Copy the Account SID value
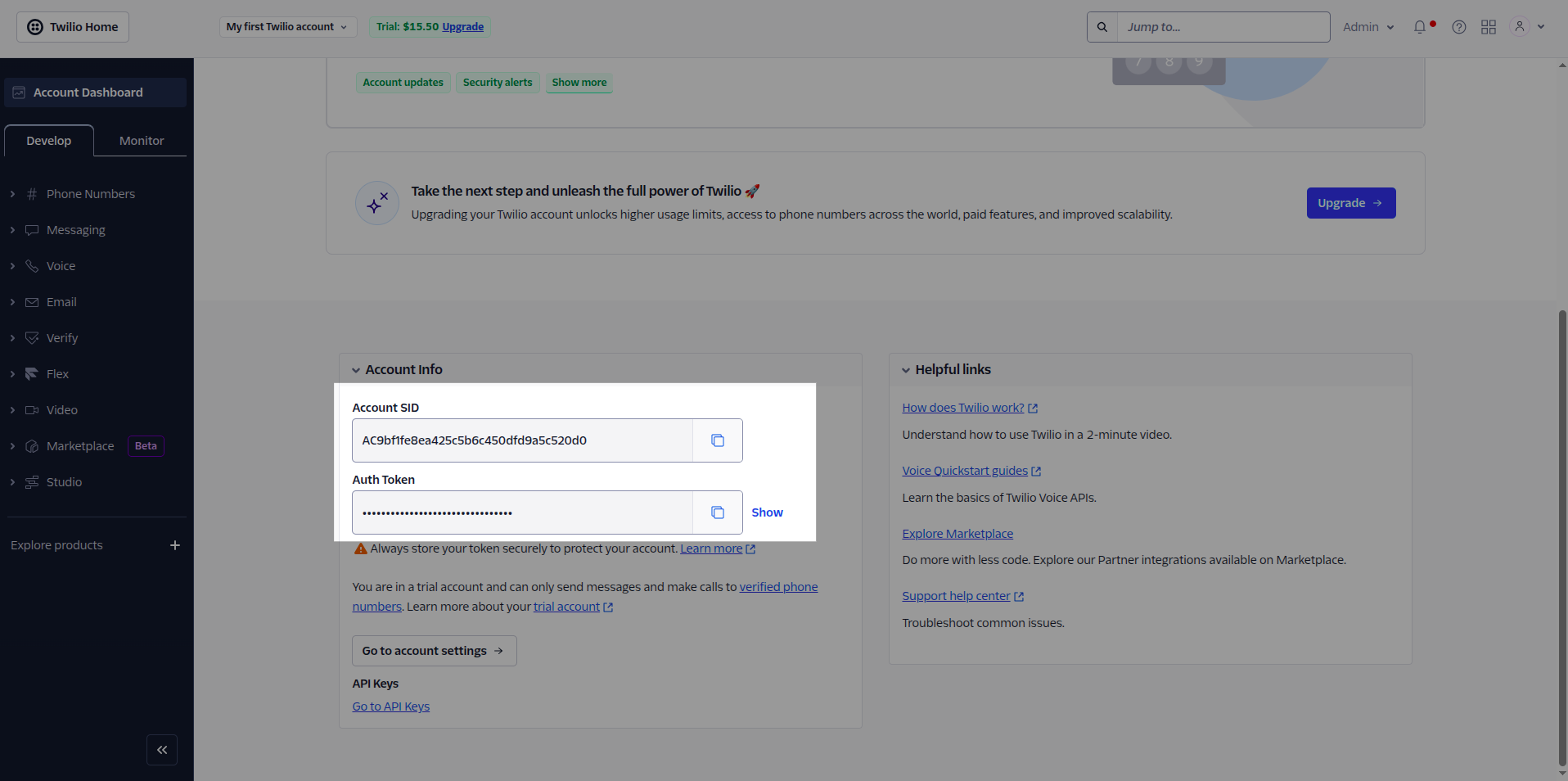1568x781 pixels. [x=718, y=440]
